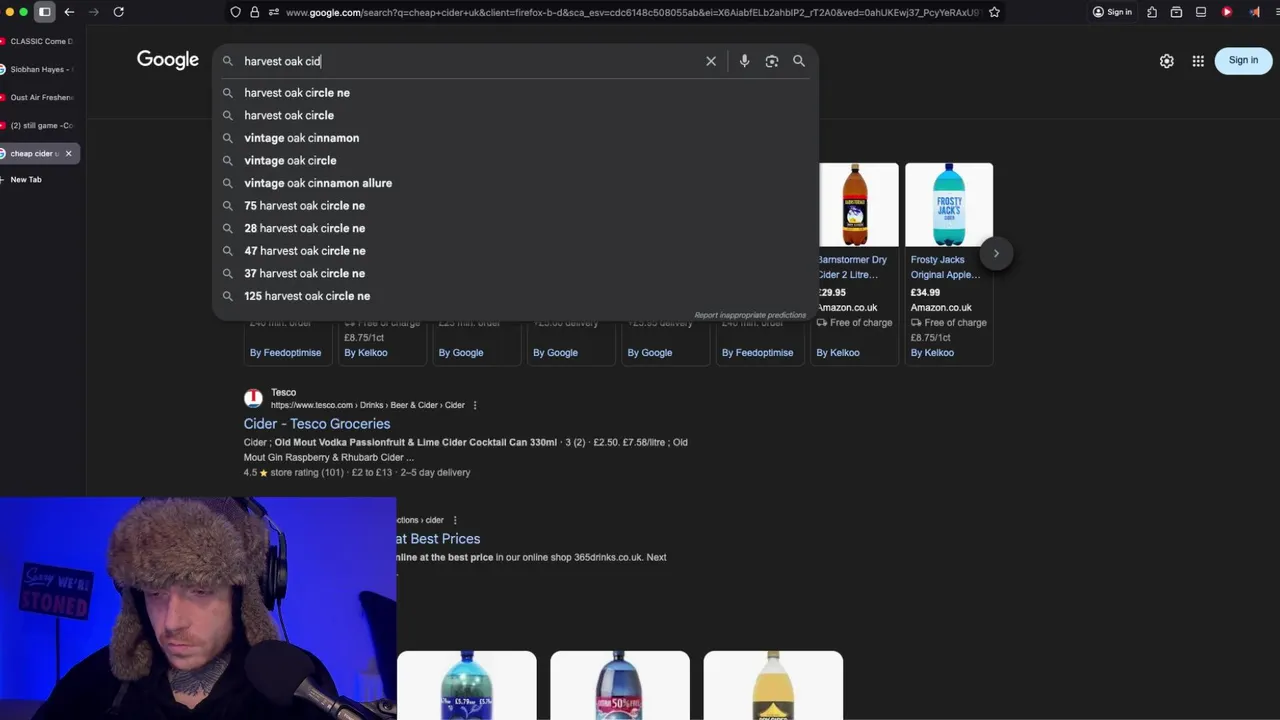Select suggestion 'vintage oak cinnamon allure'
The width and height of the screenshot is (1280, 720).
point(515,183)
